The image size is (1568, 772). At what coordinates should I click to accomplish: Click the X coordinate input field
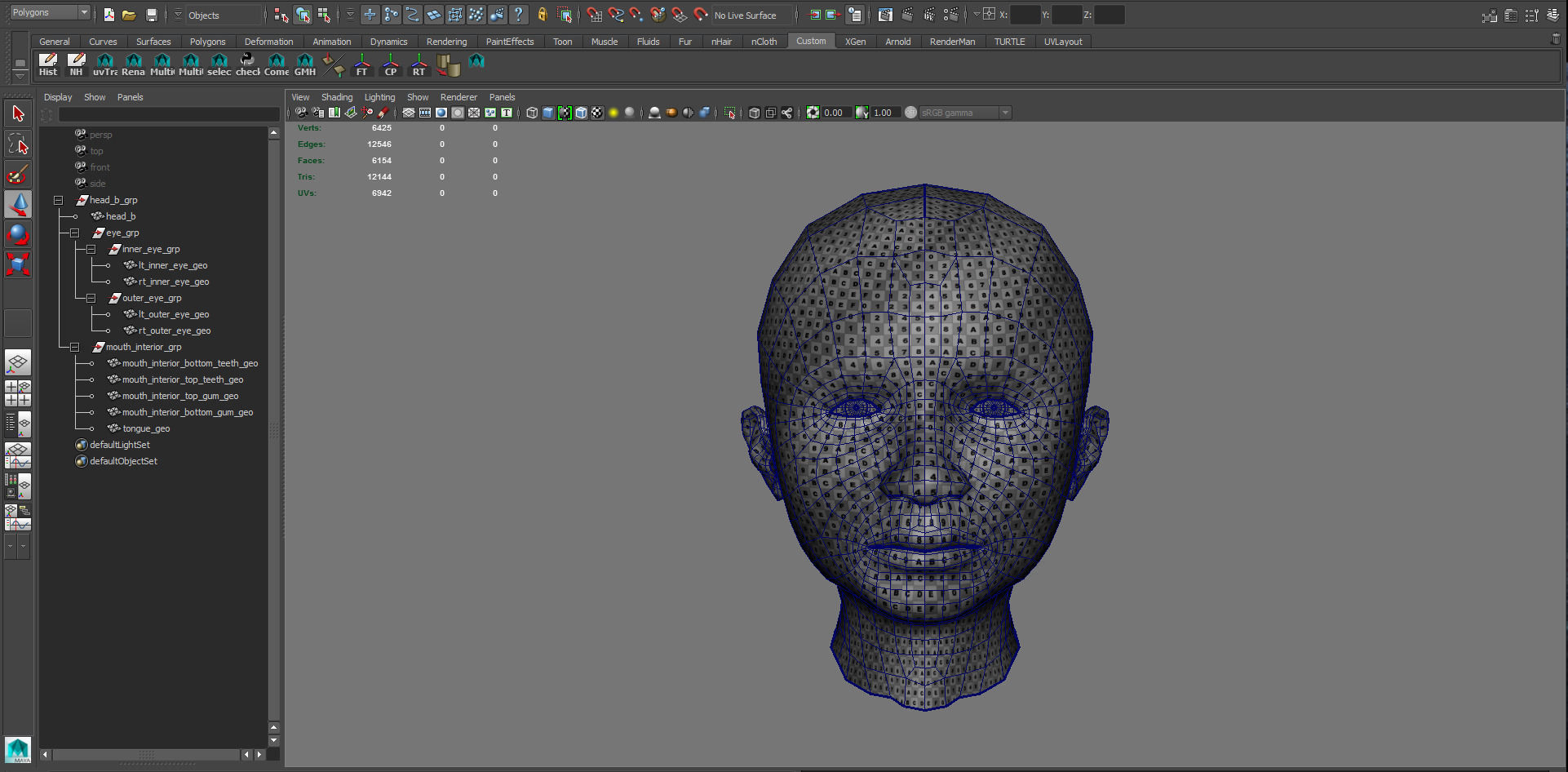coord(1025,15)
